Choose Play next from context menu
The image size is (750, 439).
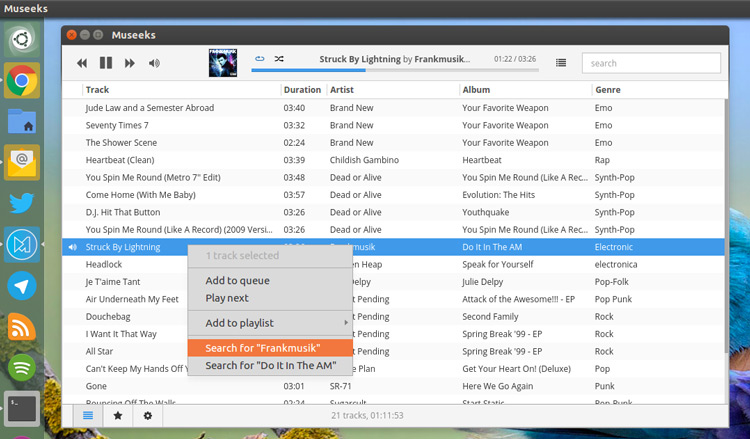[227, 298]
